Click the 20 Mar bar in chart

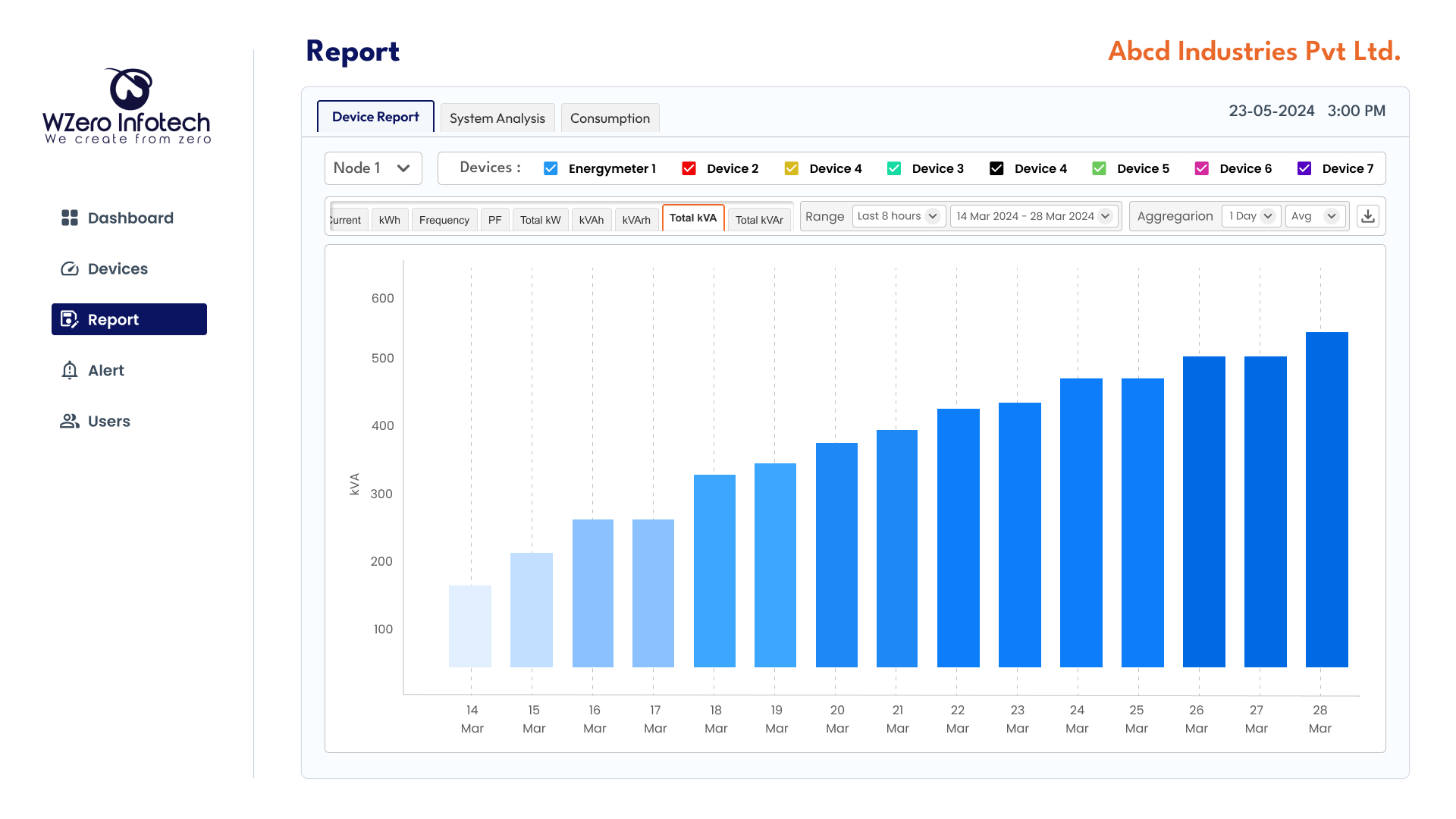click(x=836, y=555)
